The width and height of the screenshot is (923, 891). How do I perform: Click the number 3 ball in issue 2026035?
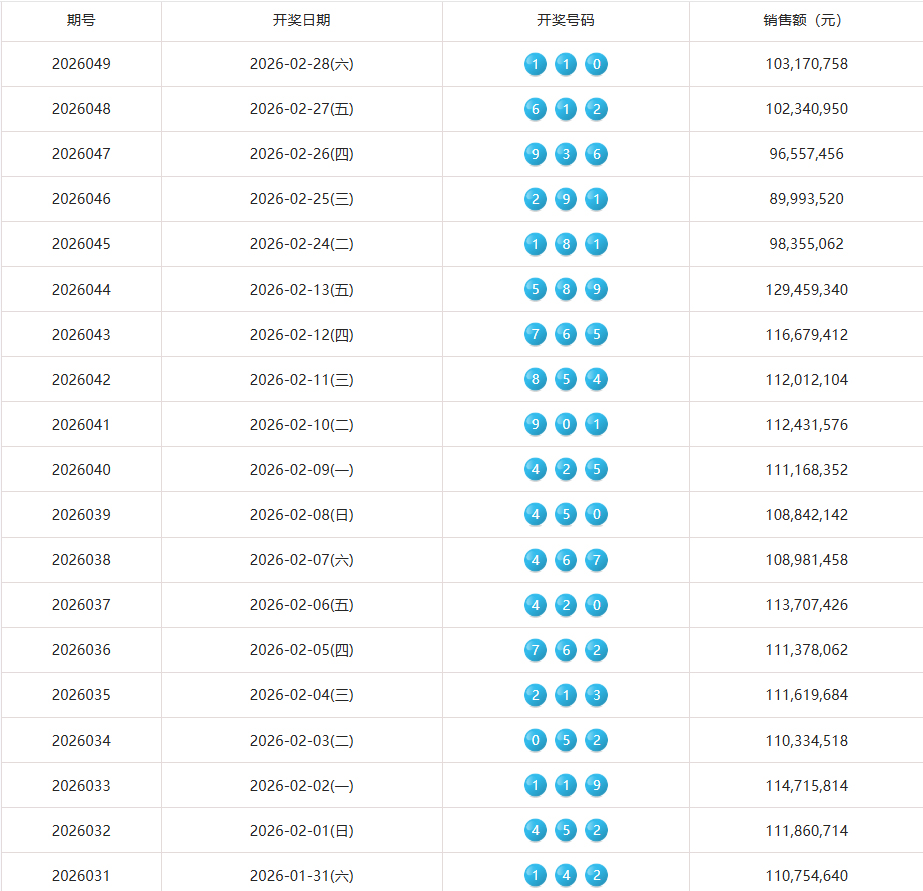click(596, 695)
